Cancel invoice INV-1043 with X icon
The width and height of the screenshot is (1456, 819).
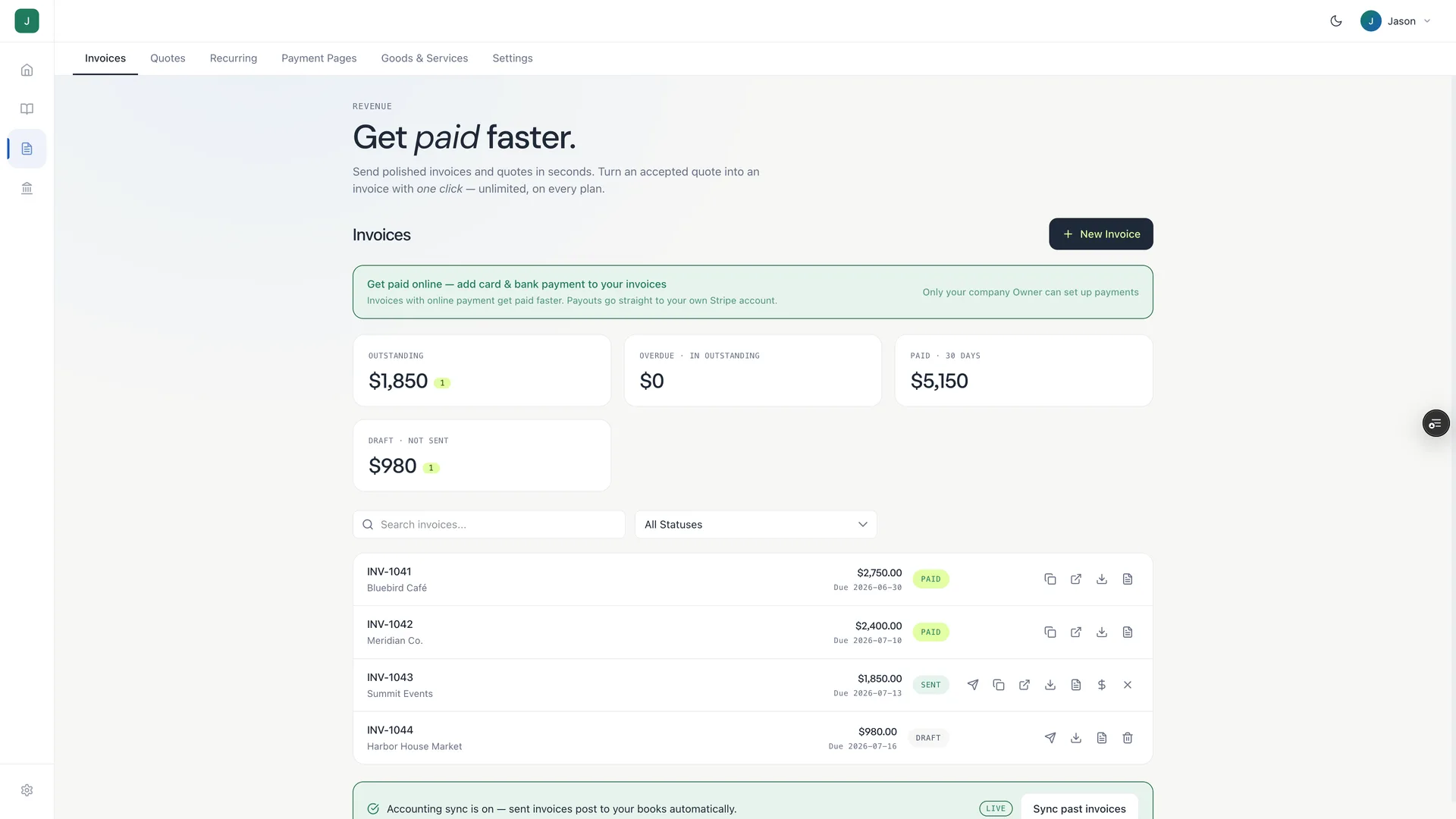(1128, 685)
